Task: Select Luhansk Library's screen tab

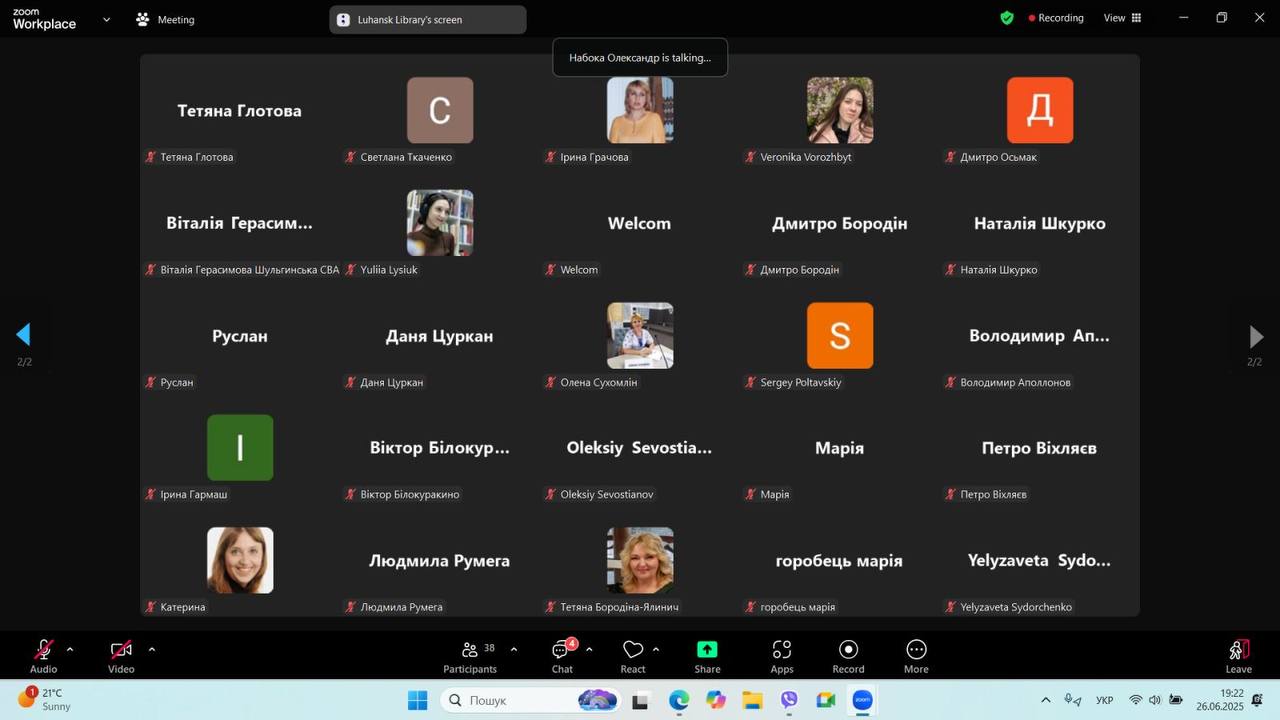Action: pyautogui.click(x=427, y=19)
